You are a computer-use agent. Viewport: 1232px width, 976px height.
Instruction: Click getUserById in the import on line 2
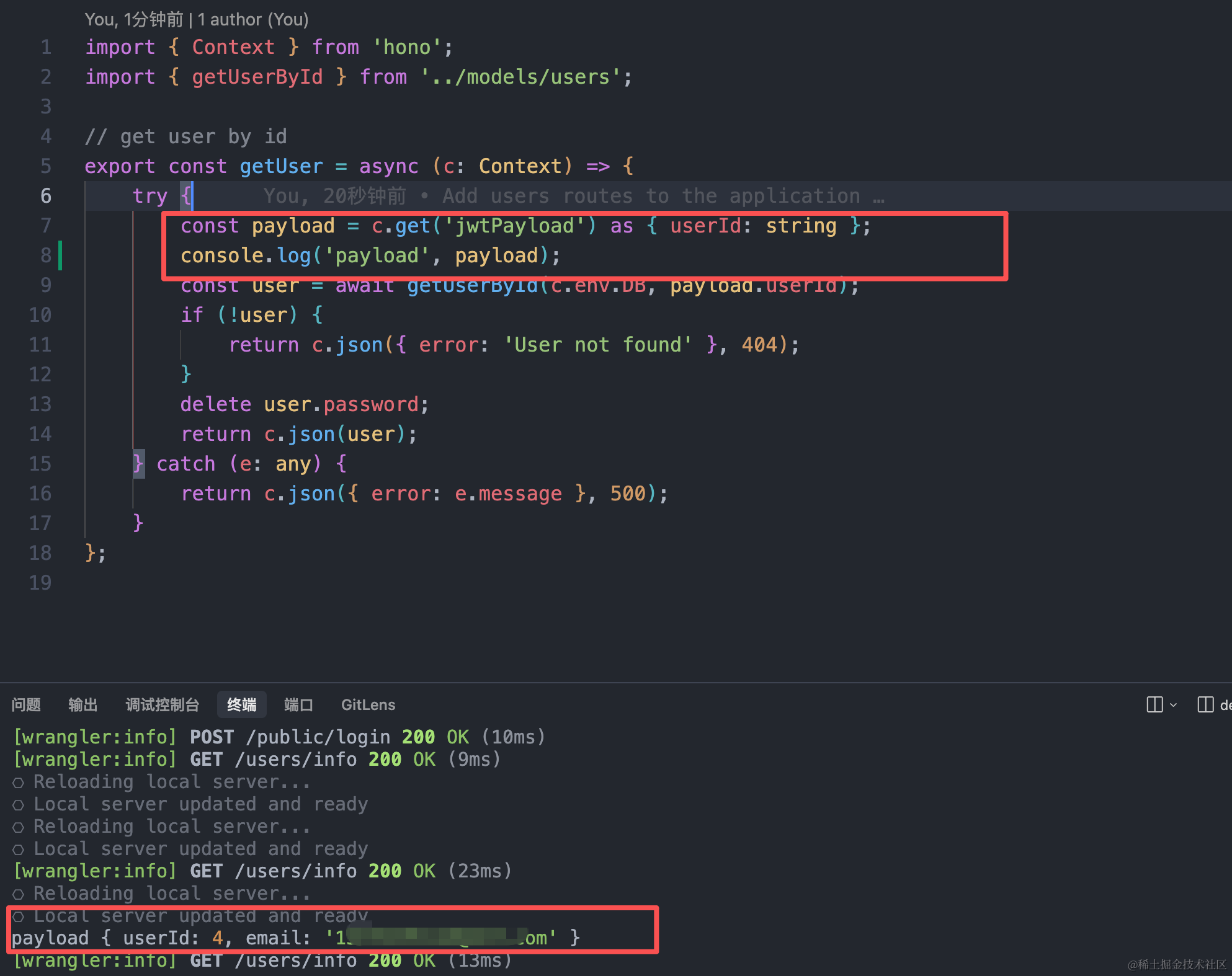(257, 77)
